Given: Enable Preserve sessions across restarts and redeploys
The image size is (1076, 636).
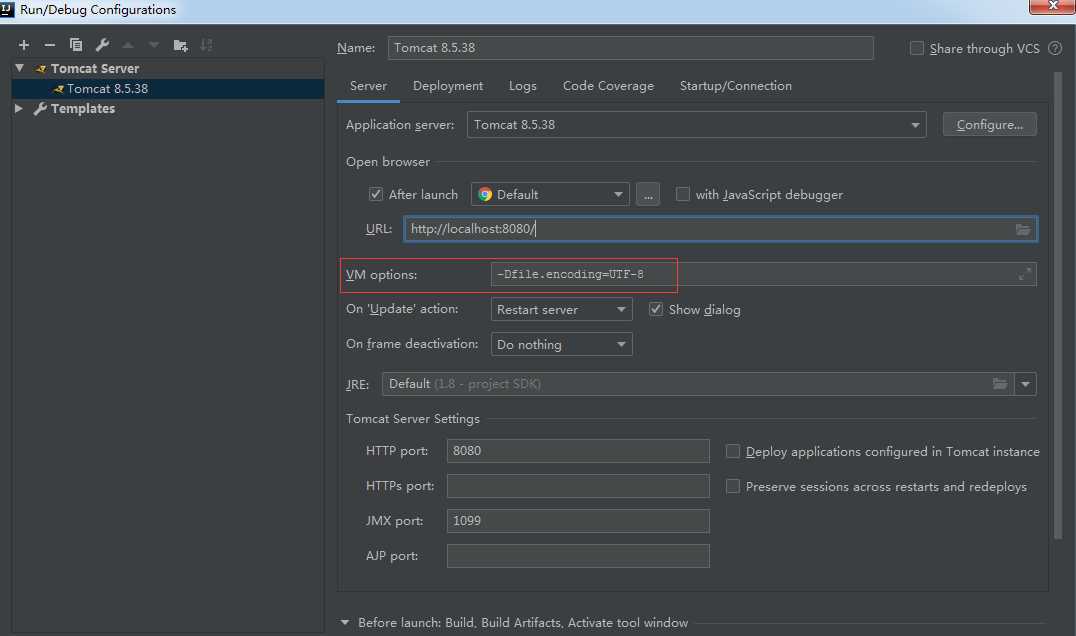Looking at the screenshot, I should [733, 486].
